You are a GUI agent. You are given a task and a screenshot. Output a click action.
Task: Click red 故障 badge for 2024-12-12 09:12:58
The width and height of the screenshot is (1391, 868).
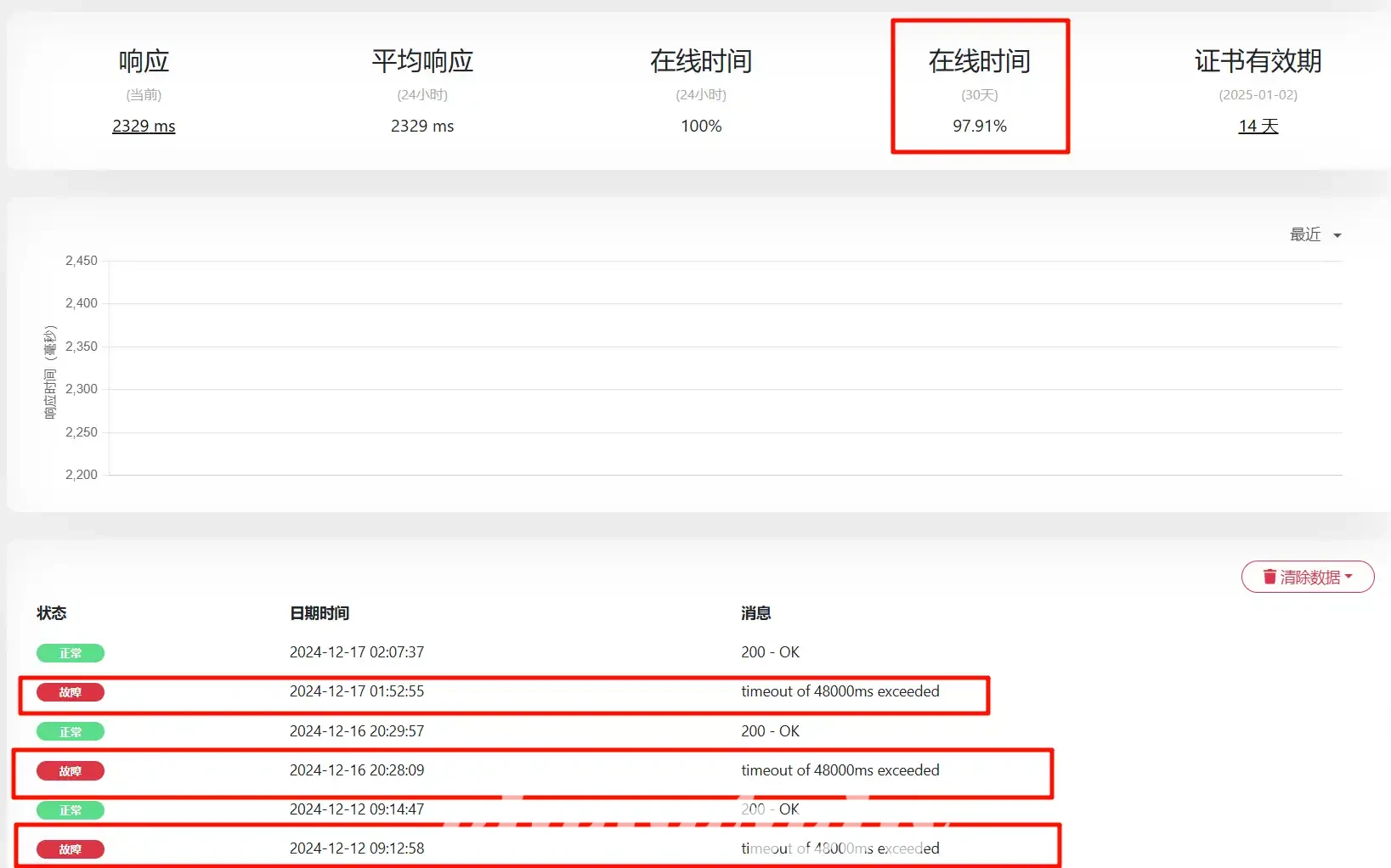pyautogui.click(x=71, y=849)
